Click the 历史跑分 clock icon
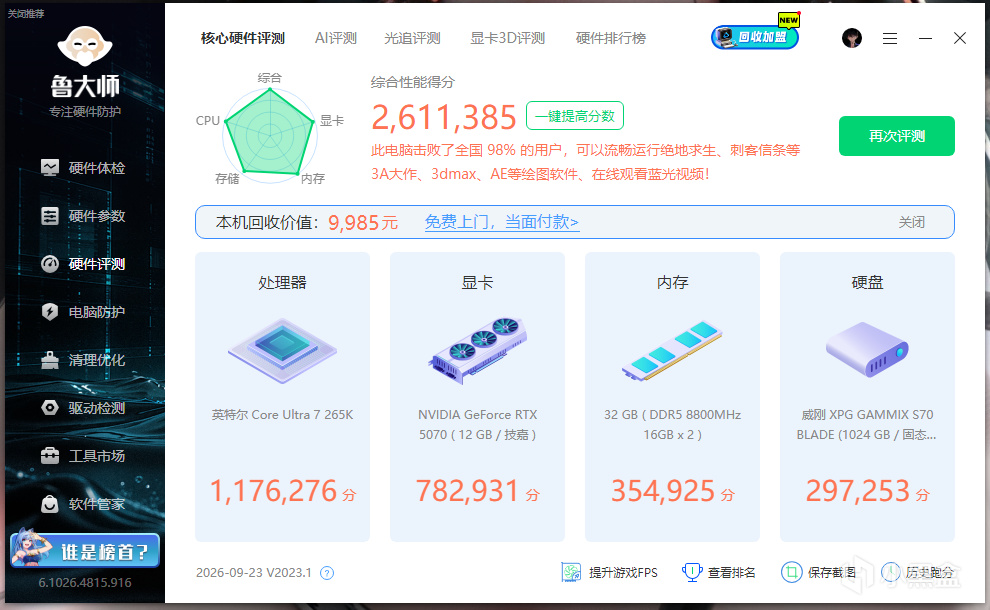Screen dimensions: 990x610 pyautogui.click(x=890, y=572)
